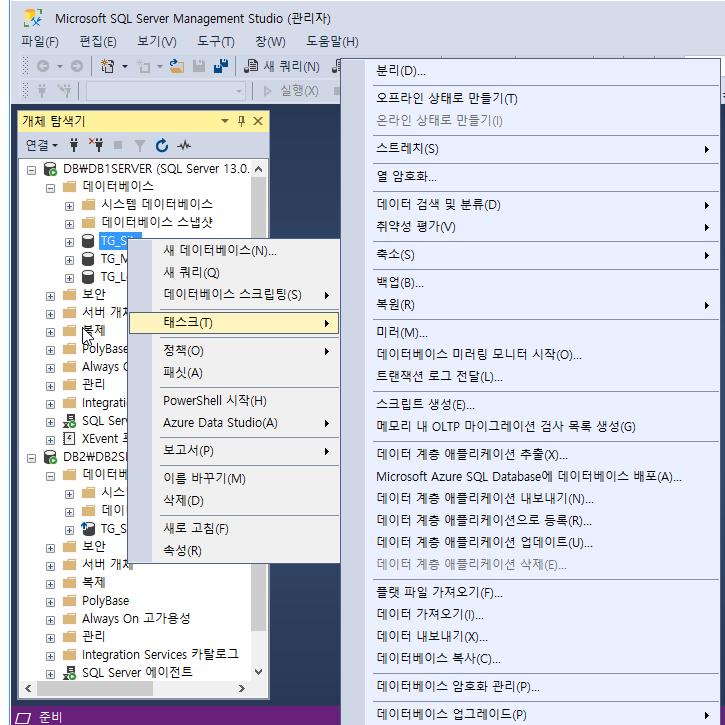This screenshot has width=725, height=725.
Task: Open the 보고서(P) submenu
Action: tap(234, 451)
